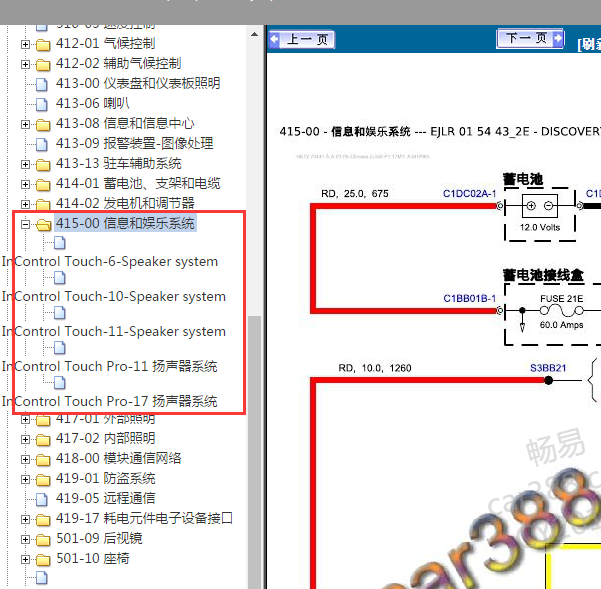Expand the 412-01 气候控制 folder
This screenshot has height=589, width=601.
click(25, 44)
